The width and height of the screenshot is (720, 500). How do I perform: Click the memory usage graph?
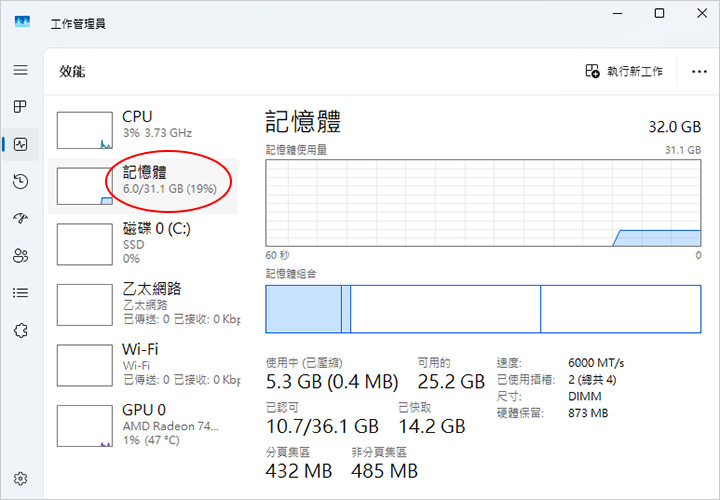483,203
